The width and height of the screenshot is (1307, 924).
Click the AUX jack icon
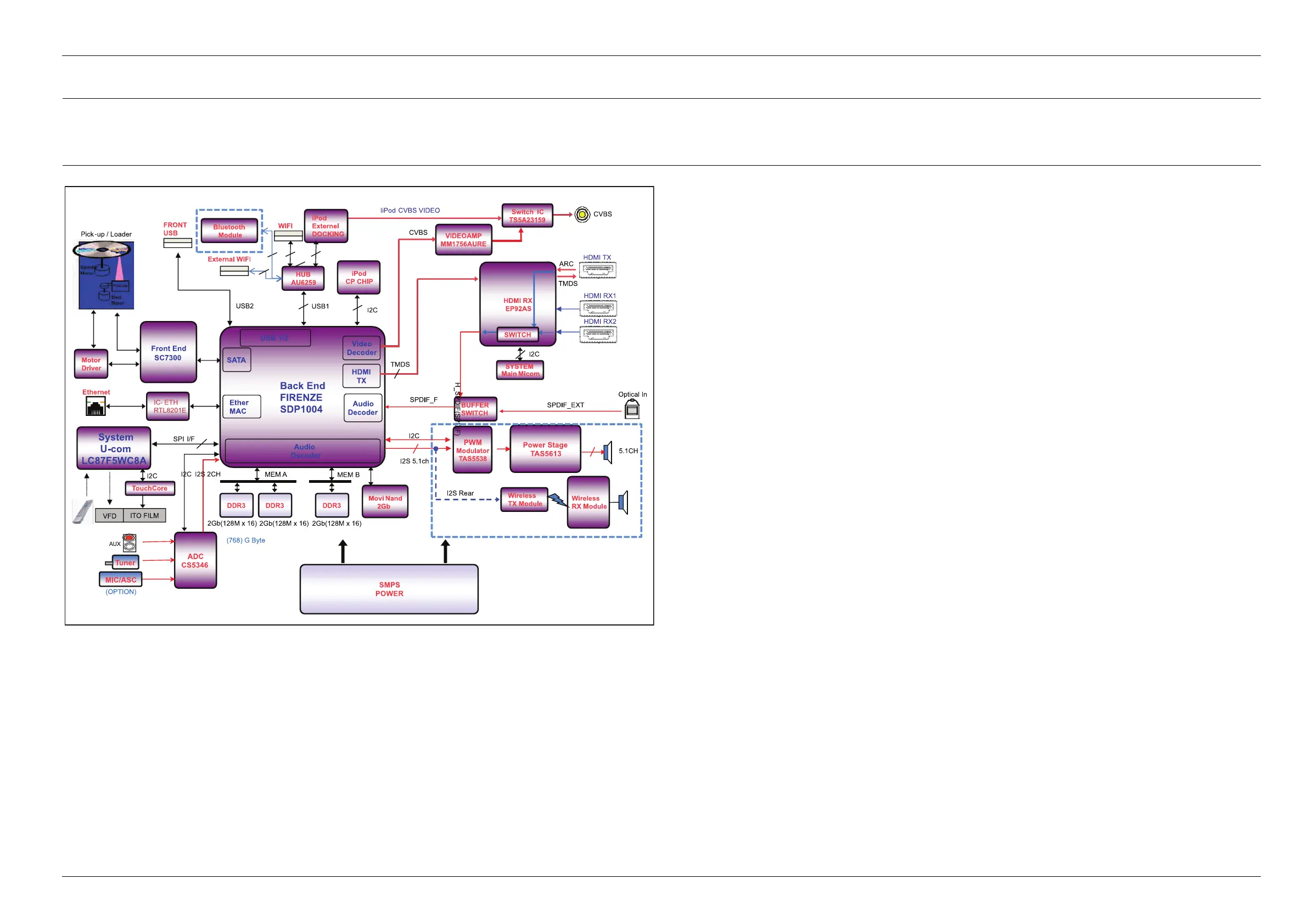point(130,543)
